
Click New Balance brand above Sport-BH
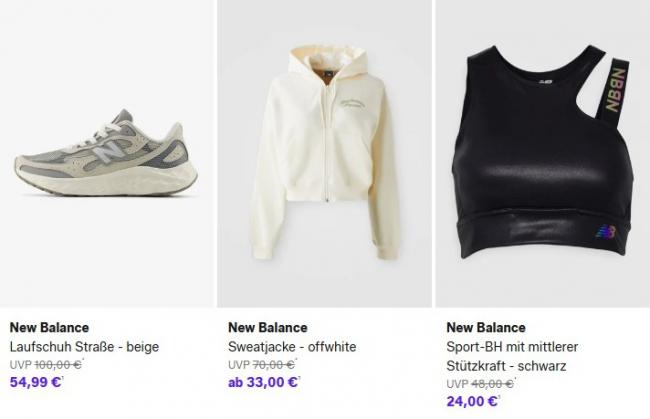pos(486,327)
